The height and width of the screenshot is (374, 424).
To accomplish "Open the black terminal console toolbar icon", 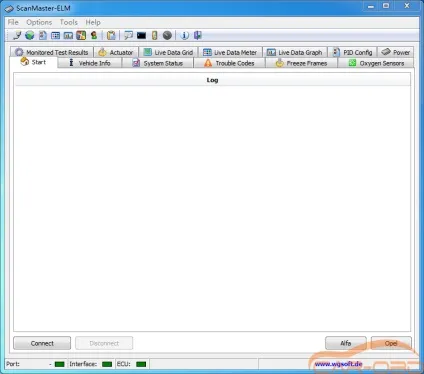I will pos(141,35).
